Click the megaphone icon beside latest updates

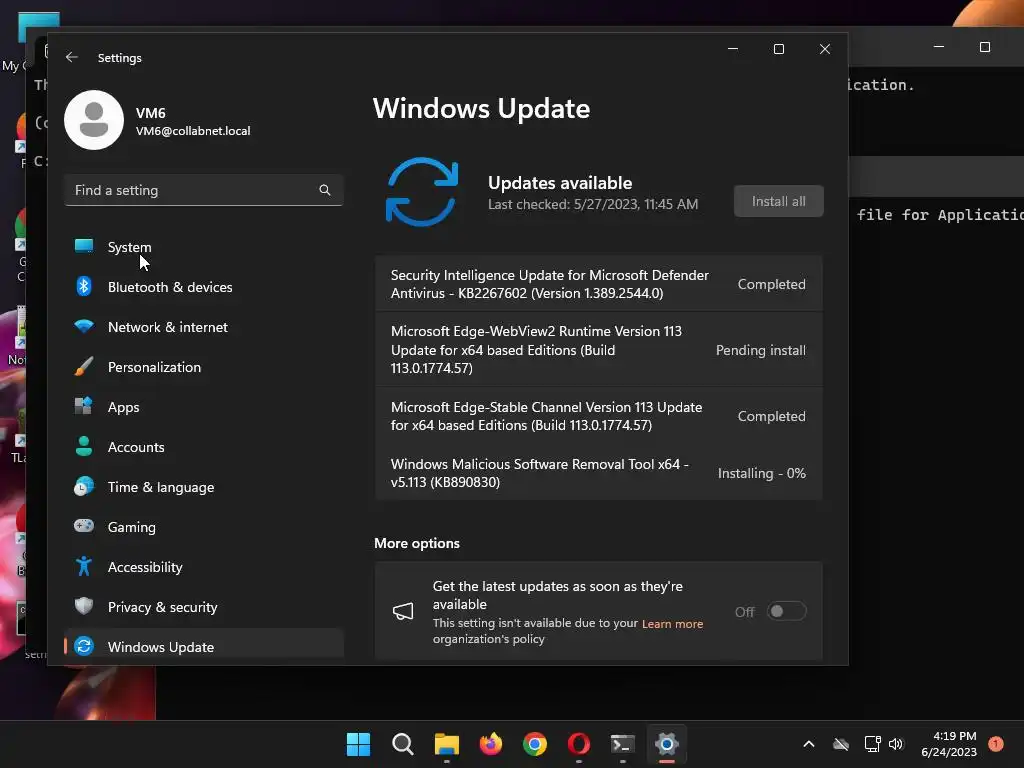403,611
